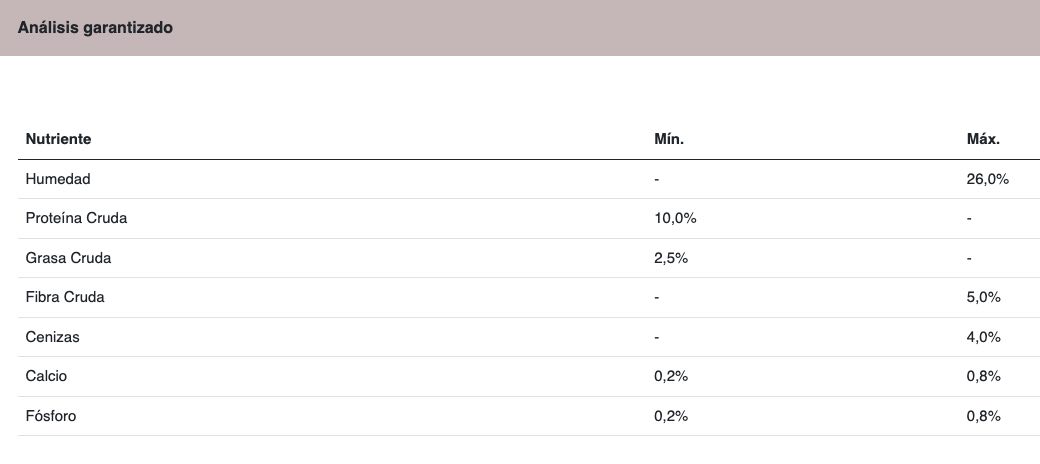Click the 4,0% Cenizas maximum value
Image resolution: width=1040 pixels, height=464 pixels.
[984, 337]
